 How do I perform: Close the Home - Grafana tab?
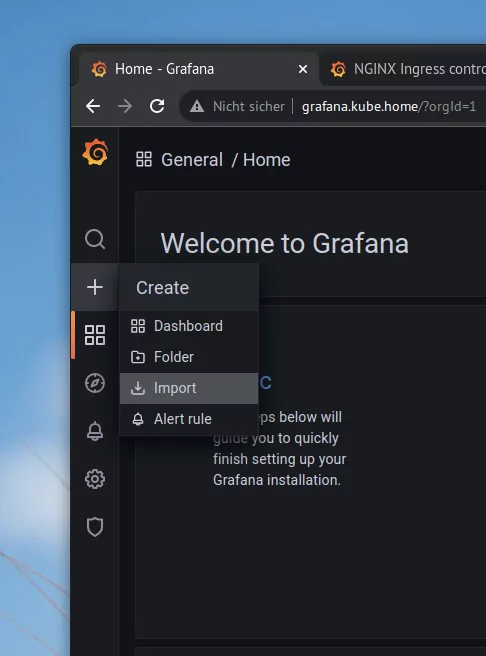(303, 69)
